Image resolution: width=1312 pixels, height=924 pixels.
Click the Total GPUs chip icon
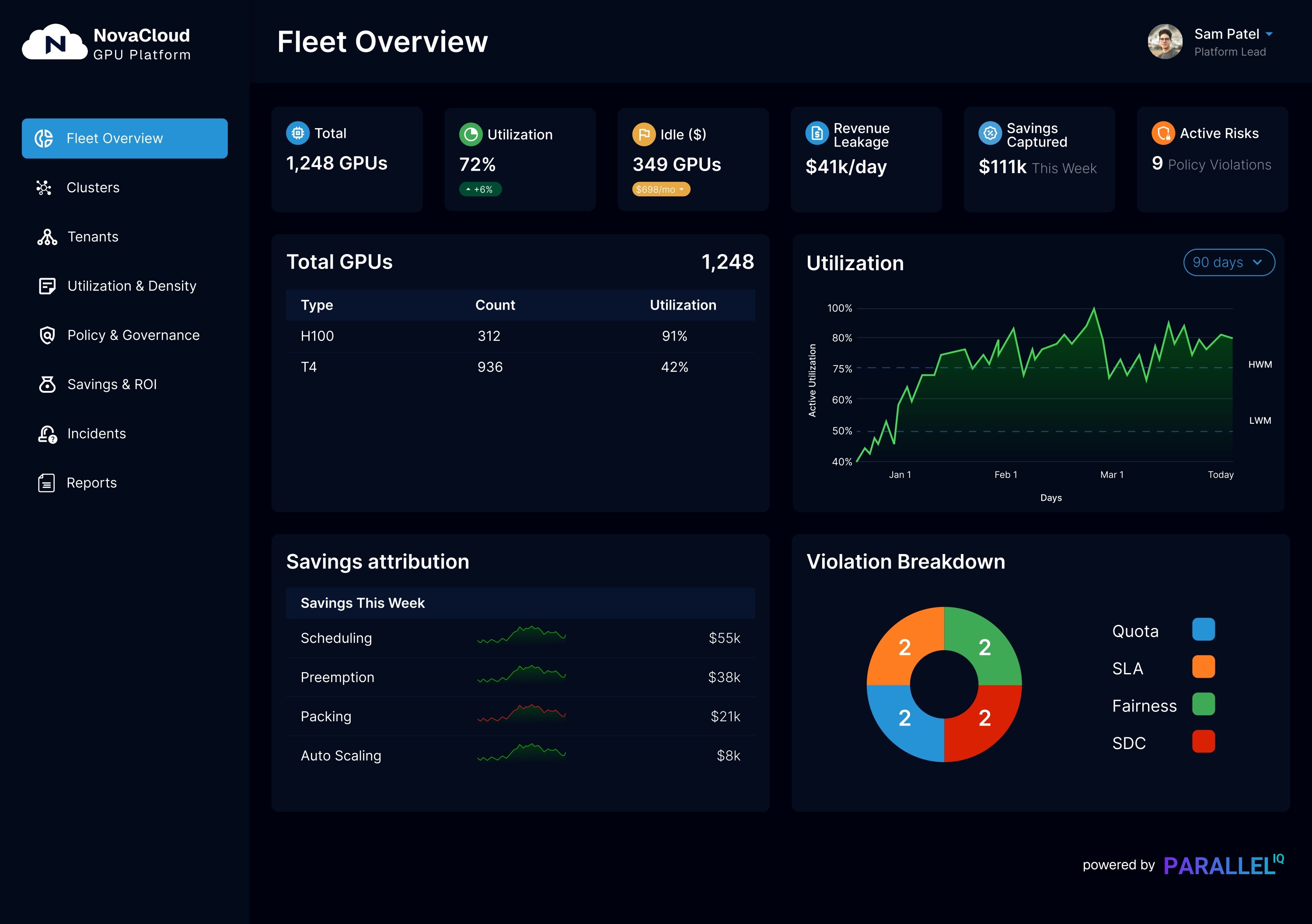click(298, 133)
